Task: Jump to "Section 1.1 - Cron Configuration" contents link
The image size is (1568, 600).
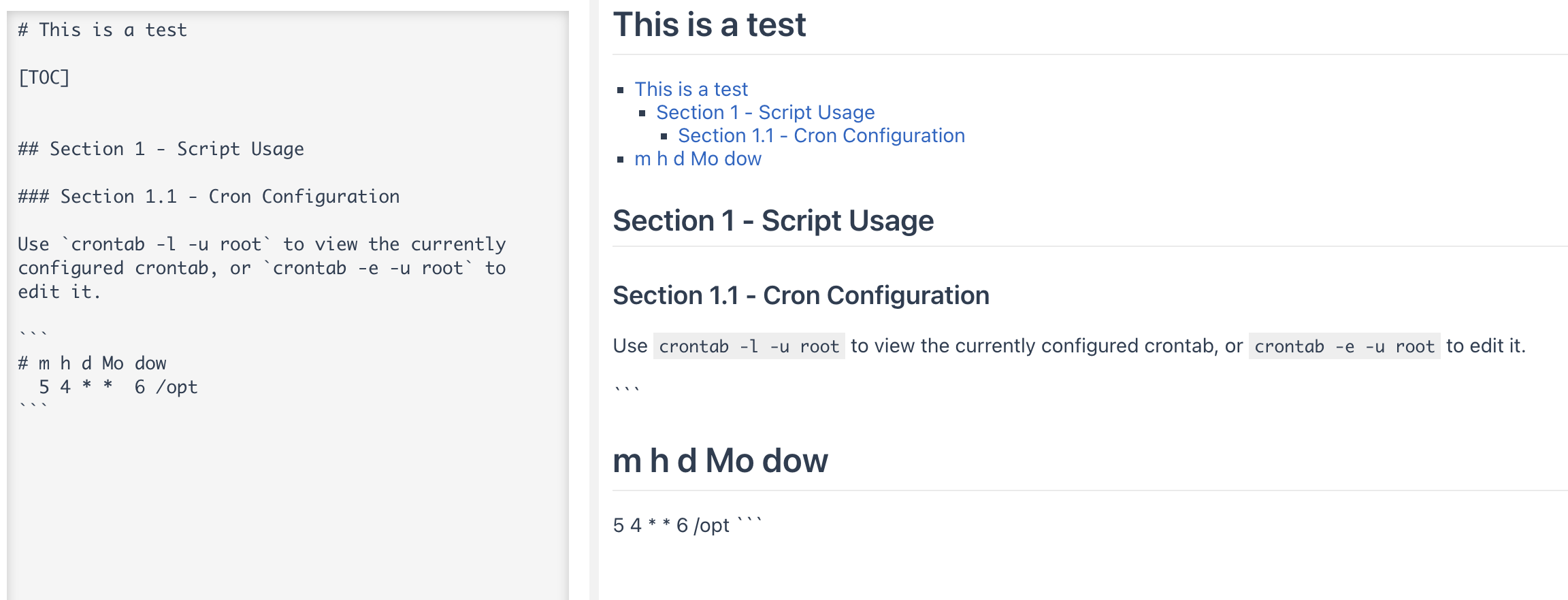Action: click(821, 135)
